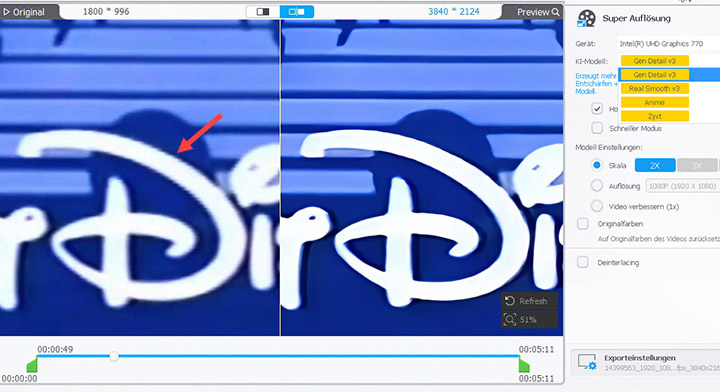The image size is (720, 392).
Task: Pick Real Smooth v3 from model list
Action: 654,89
